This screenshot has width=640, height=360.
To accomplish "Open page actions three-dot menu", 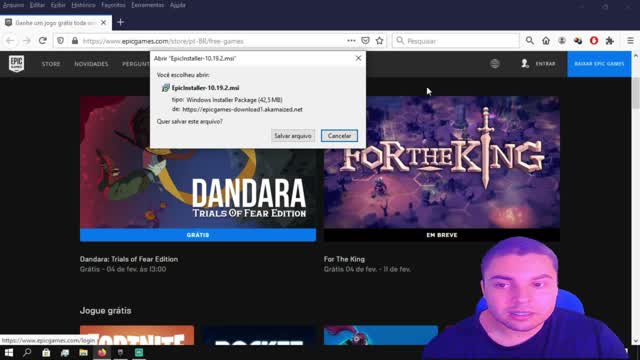I will [x=351, y=41].
